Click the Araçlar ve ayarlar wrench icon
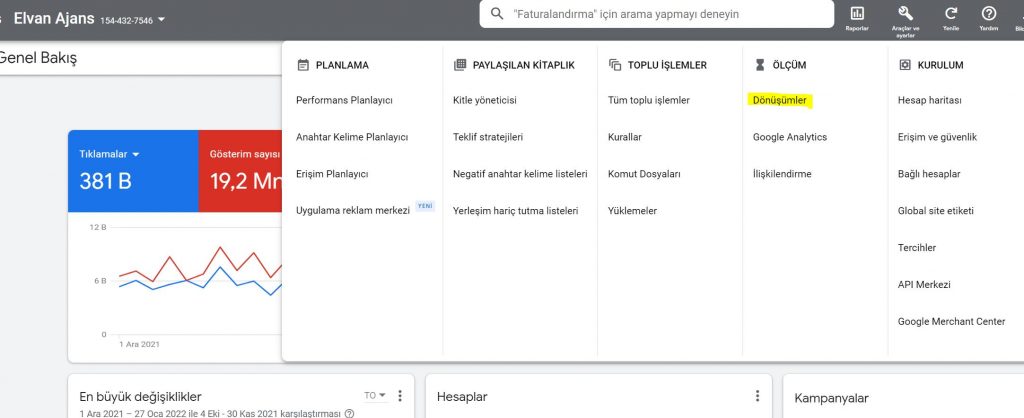 point(905,13)
